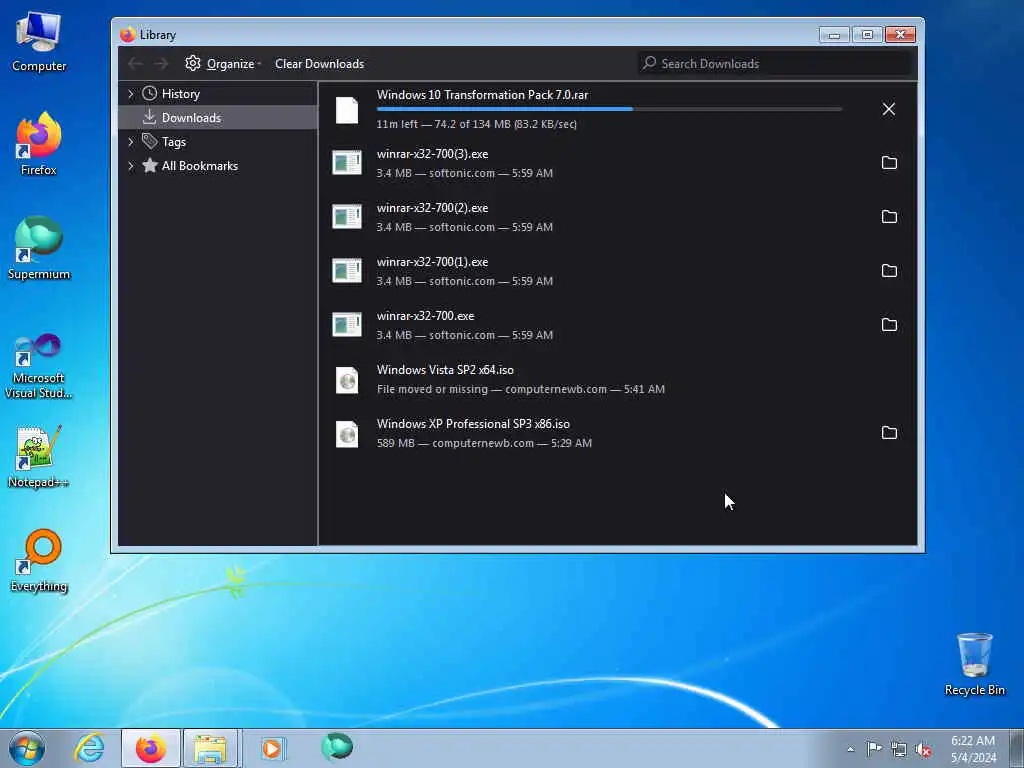Viewport: 1024px width, 768px height.
Task: Click the network tray icon
Action: pyautogui.click(x=899, y=750)
